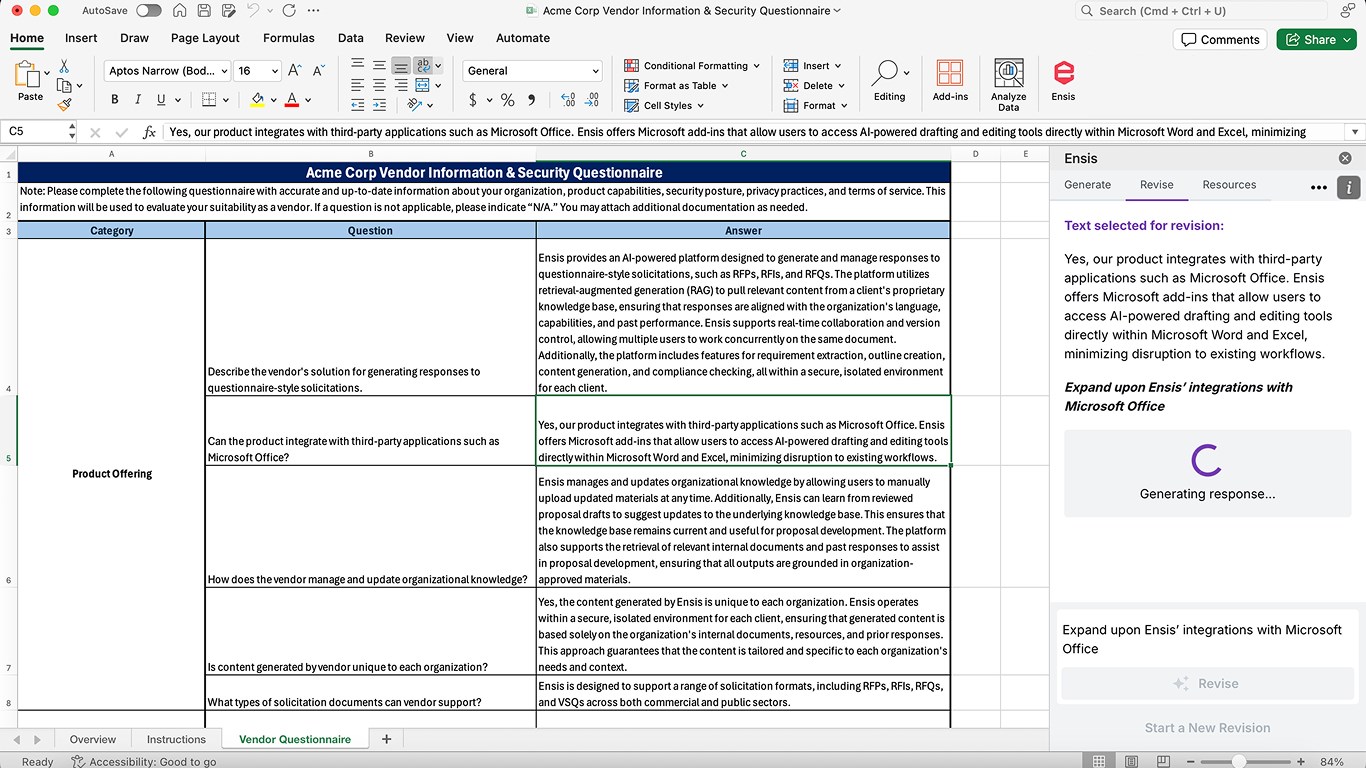Toggle the AutoSave switch
This screenshot has width=1366, height=768.
coord(149,11)
